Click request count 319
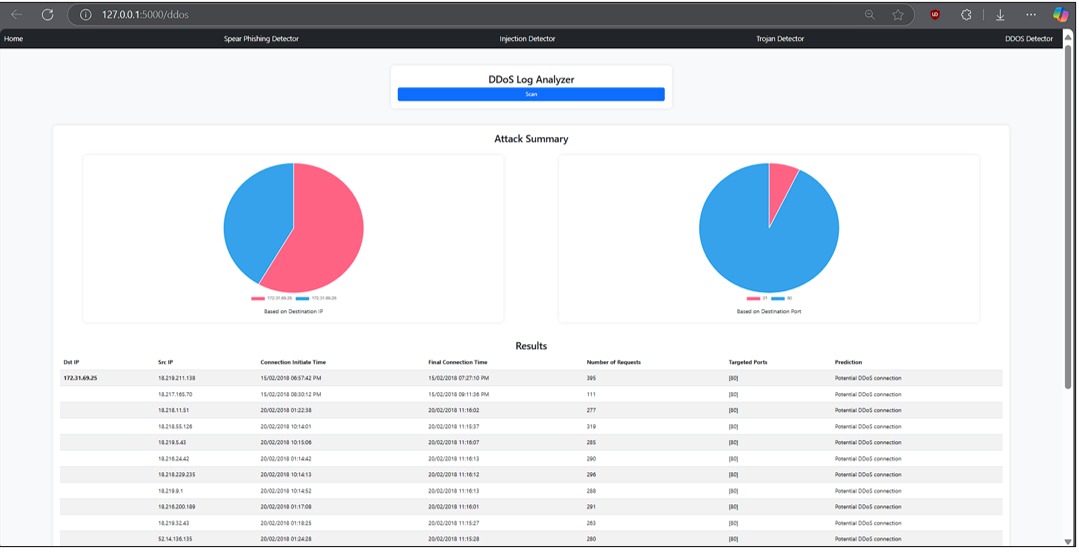The height and width of the screenshot is (553, 1079). 591,427
